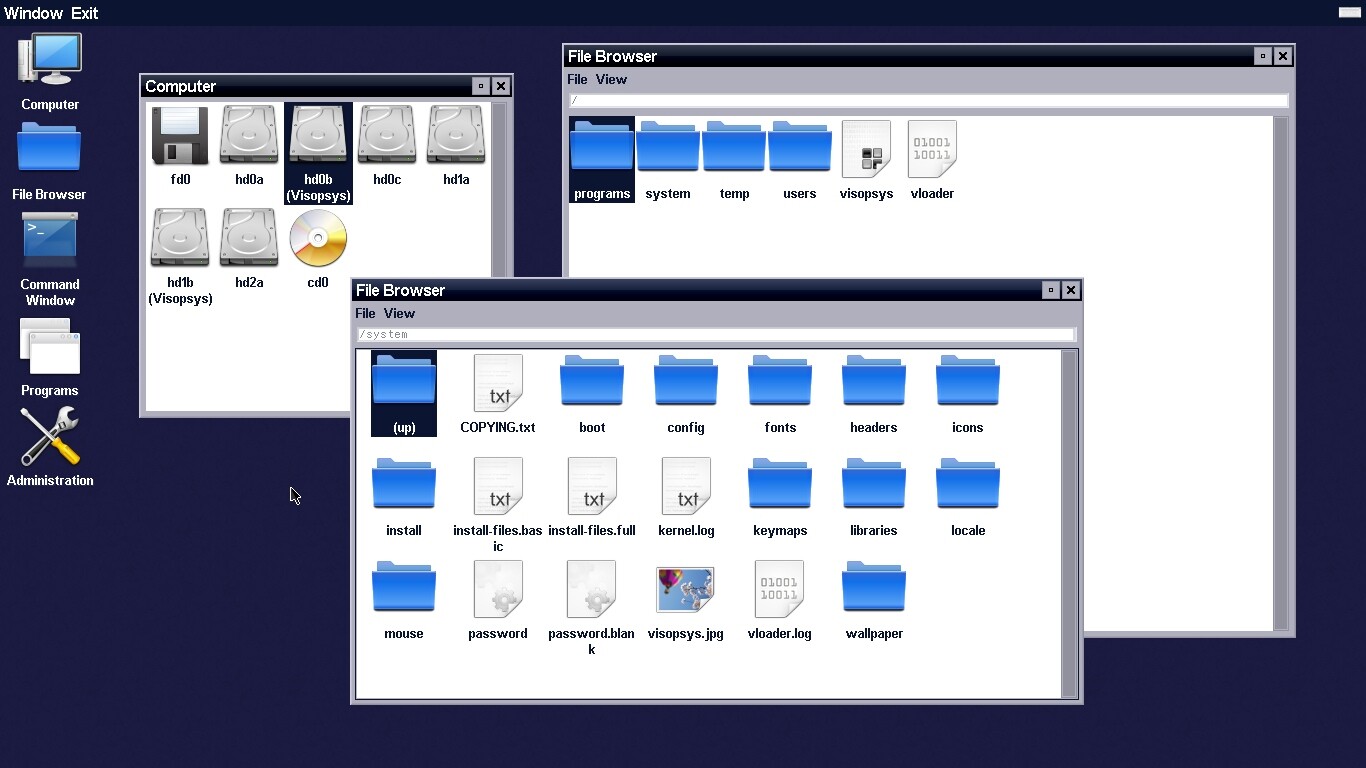This screenshot has height=768, width=1366.
Task: Select the visopsys.jpg image file
Action: coord(685,591)
